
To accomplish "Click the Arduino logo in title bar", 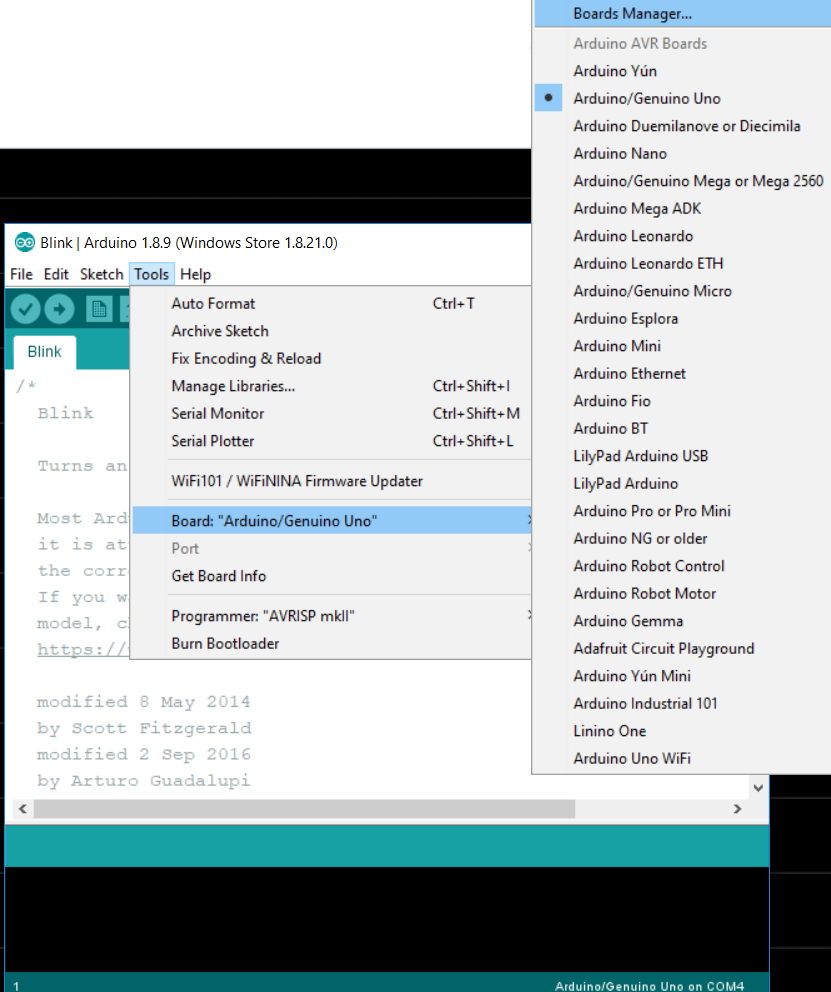I will [x=25, y=242].
